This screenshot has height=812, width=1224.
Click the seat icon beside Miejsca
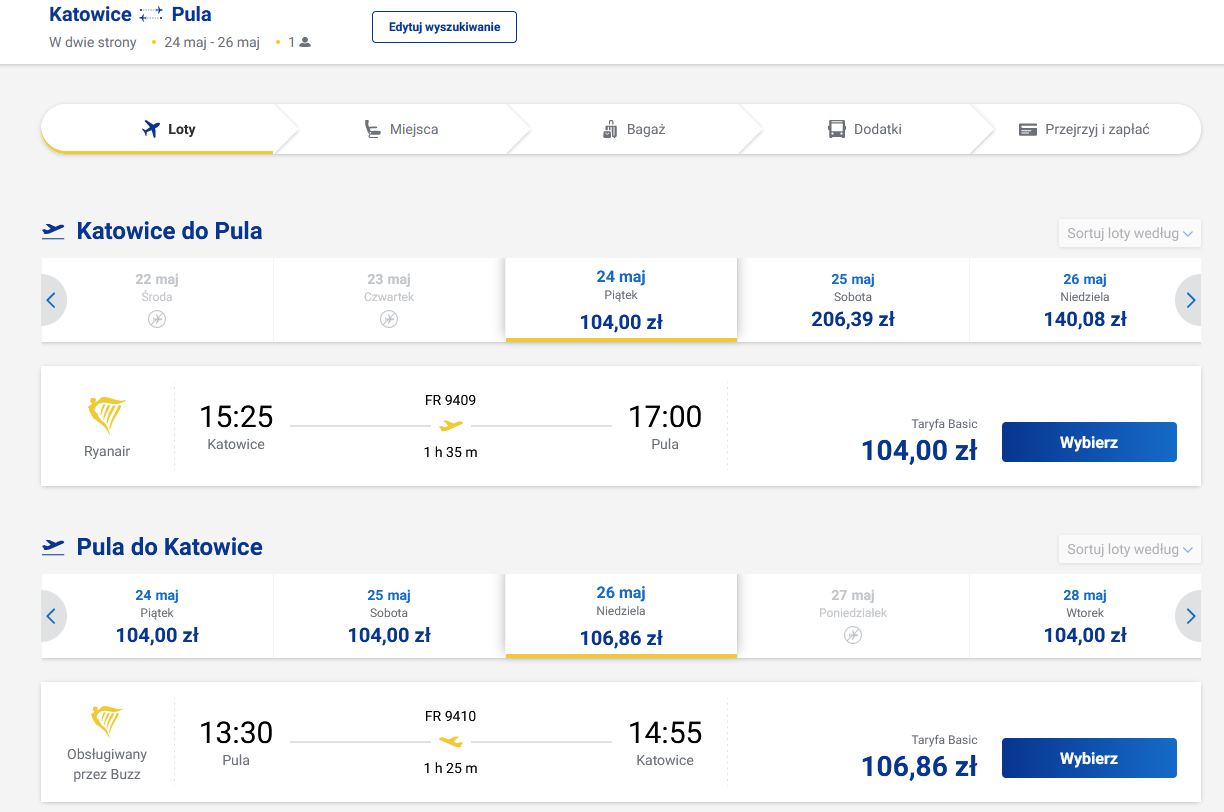click(373, 129)
